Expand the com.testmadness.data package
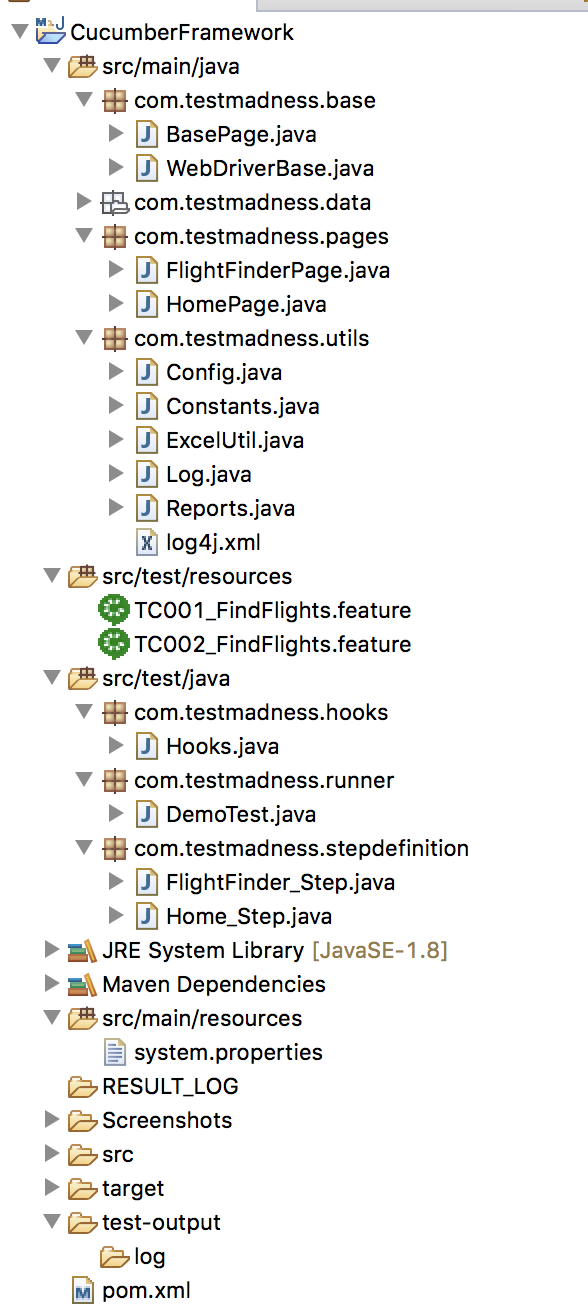Viewport: 588px width, 1304px height. (x=84, y=202)
